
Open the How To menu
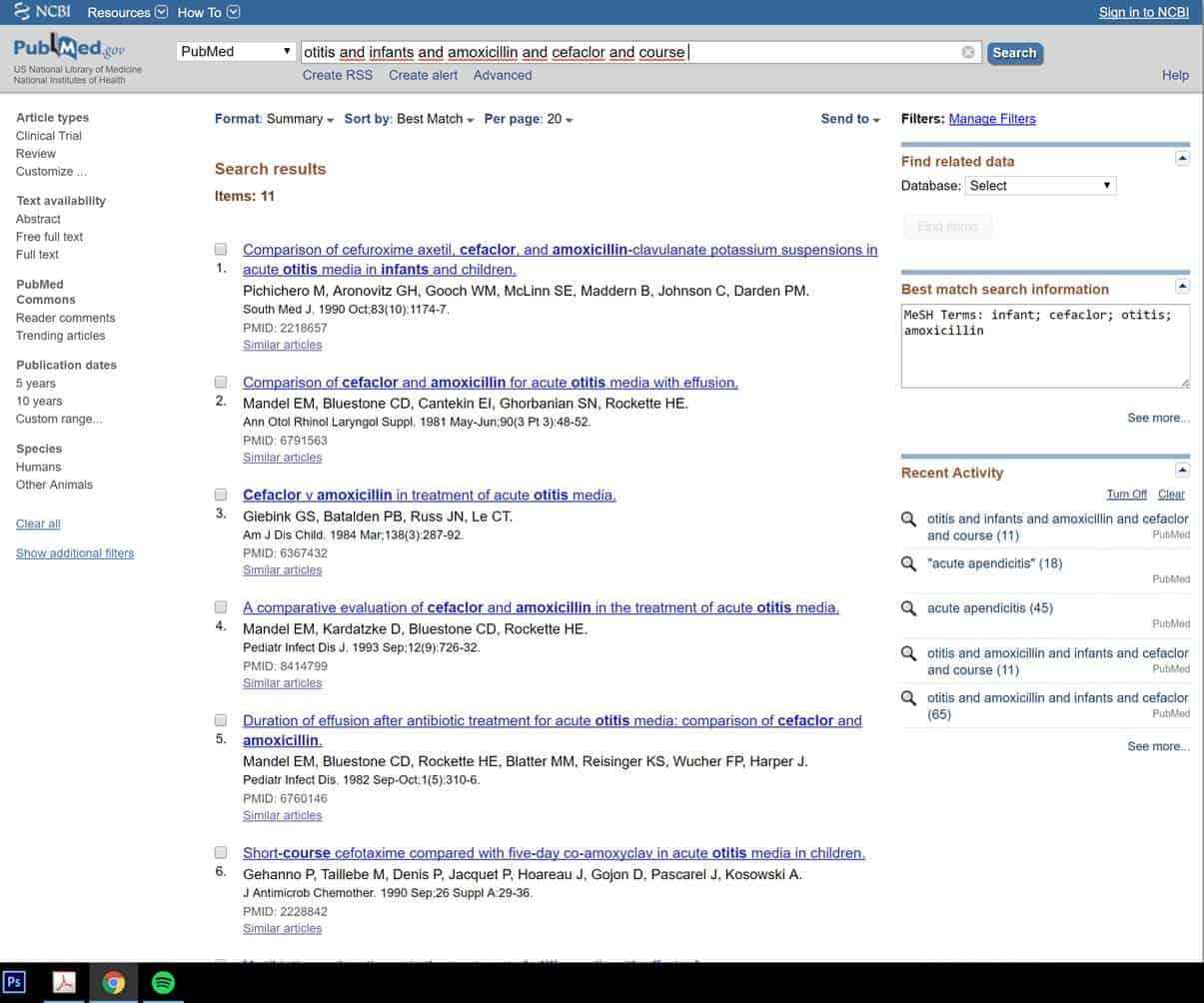[x=201, y=12]
